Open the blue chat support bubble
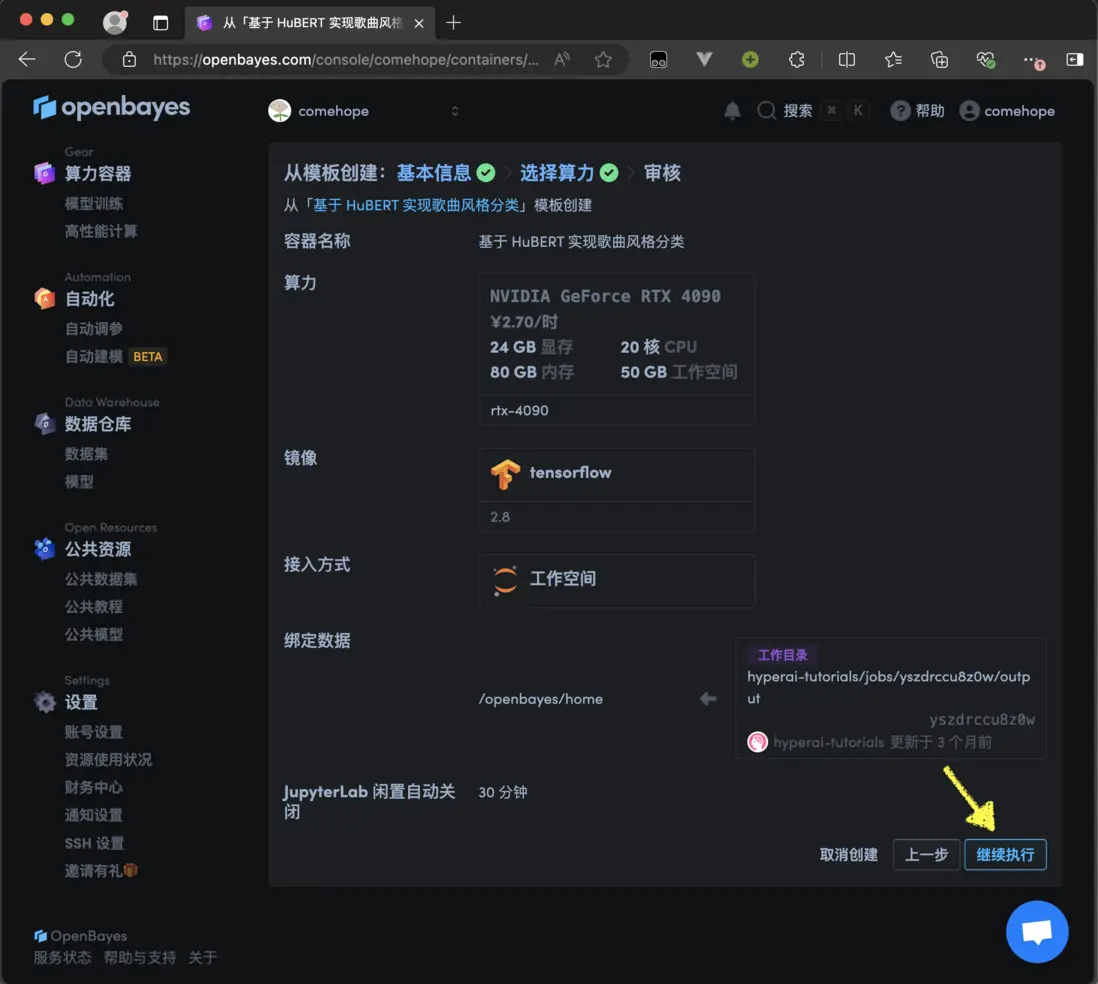This screenshot has width=1098, height=984. tap(1036, 931)
